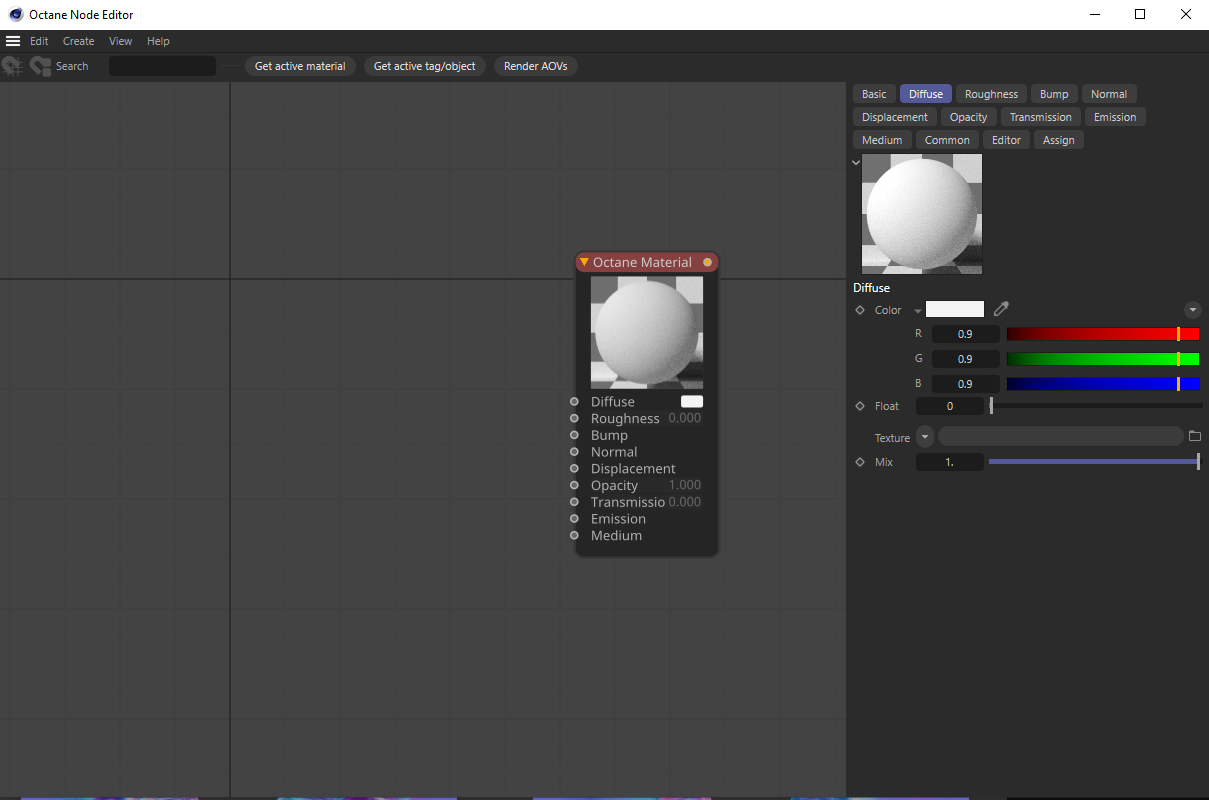The width and height of the screenshot is (1209, 800).
Task: Browse for texture with the folder icon
Action: click(1194, 437)
